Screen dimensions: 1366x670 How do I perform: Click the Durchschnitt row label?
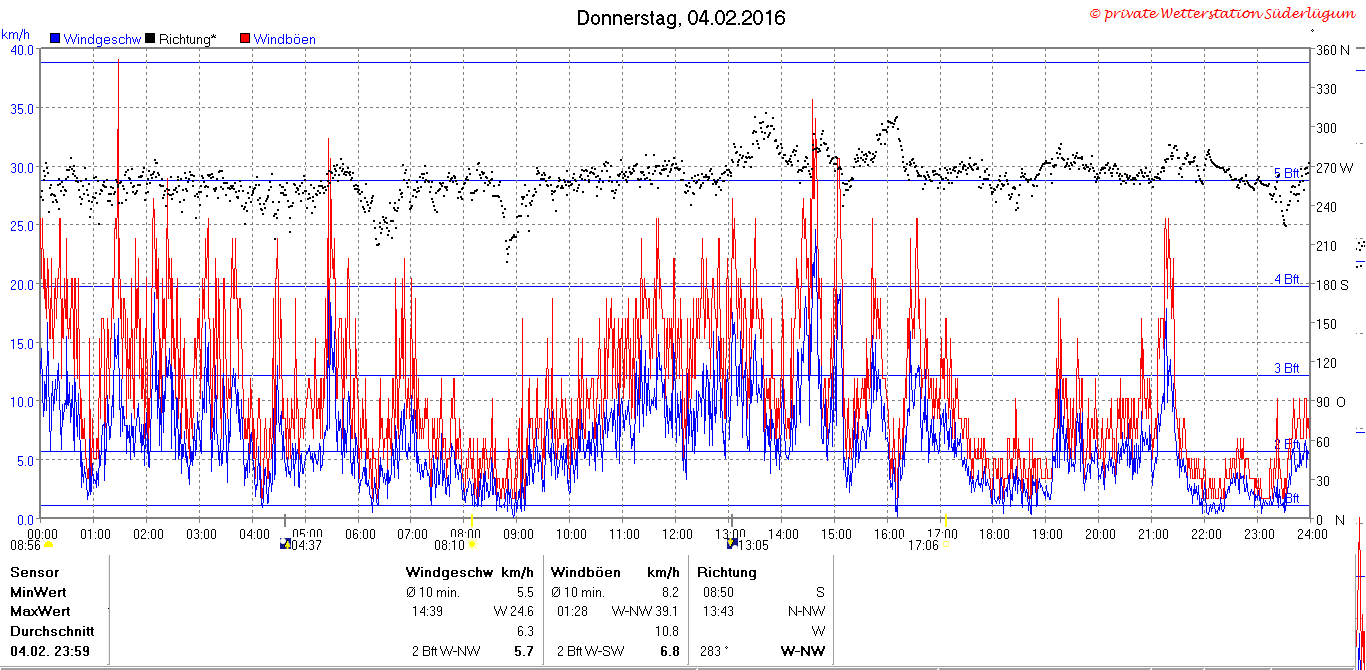[x=52, y=631]
